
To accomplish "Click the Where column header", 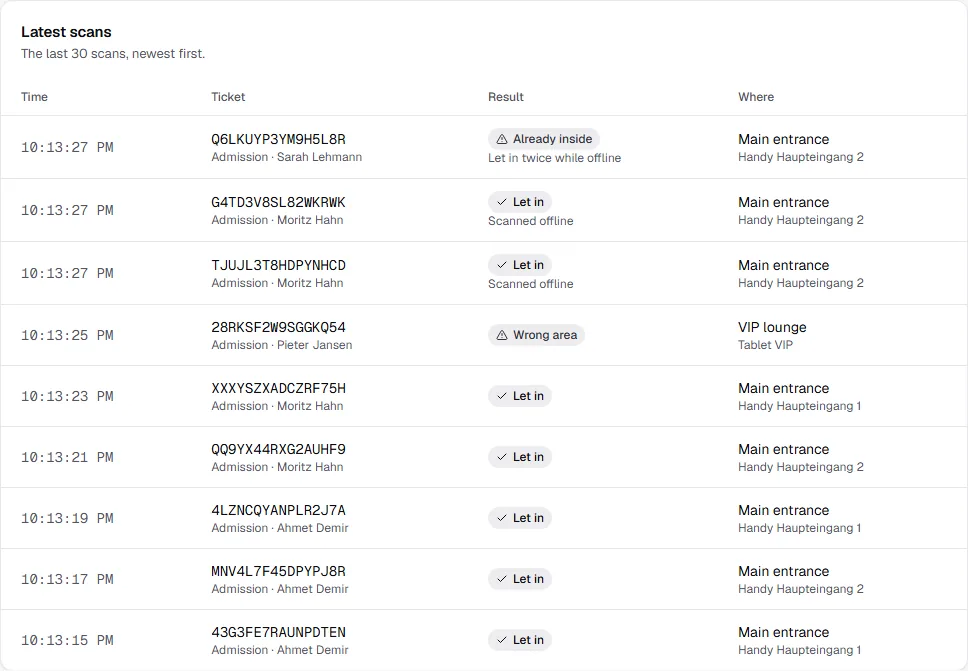I will pyautogui.click(x=756, y=97).
